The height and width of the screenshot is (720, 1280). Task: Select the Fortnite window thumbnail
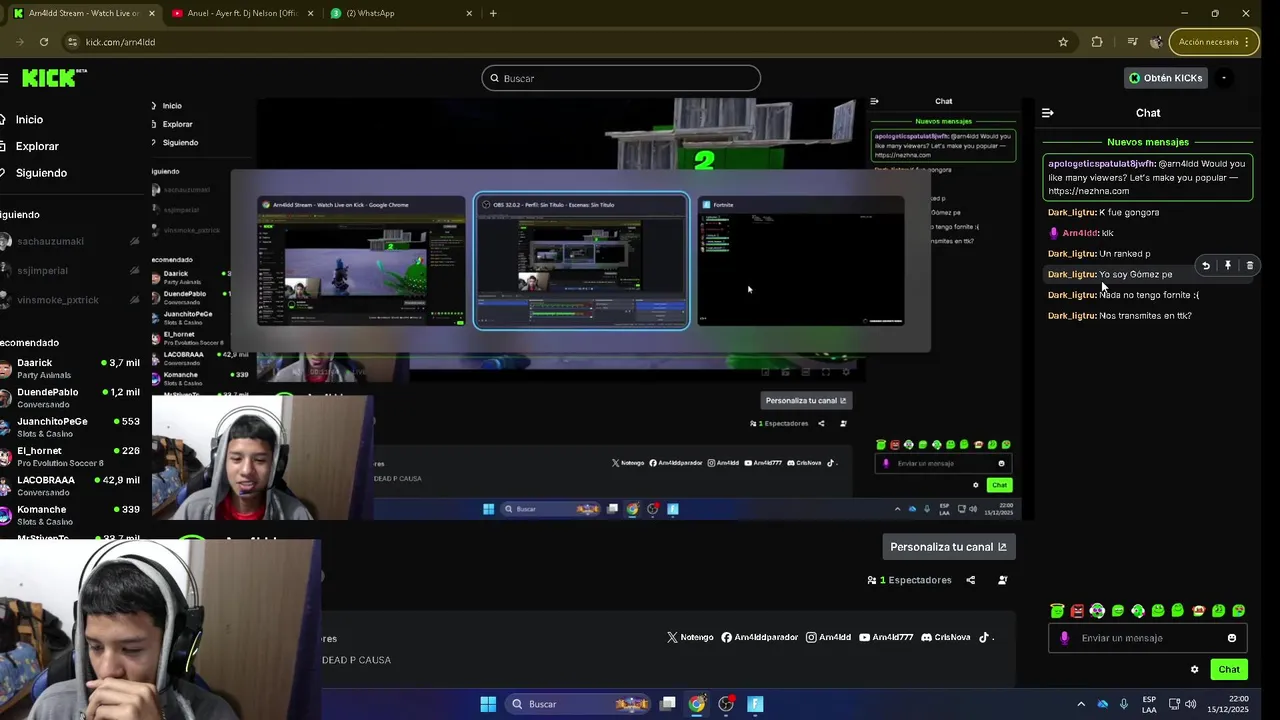click(801, 261)
